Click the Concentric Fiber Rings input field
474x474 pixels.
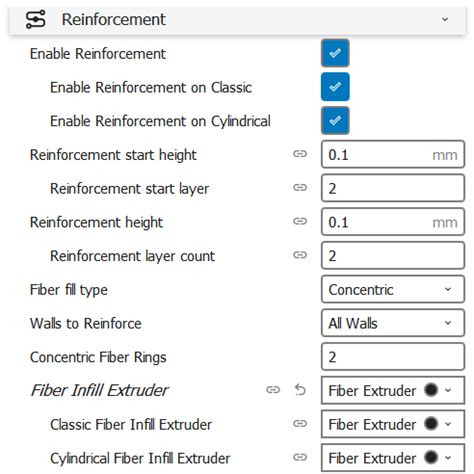point(393,357)
